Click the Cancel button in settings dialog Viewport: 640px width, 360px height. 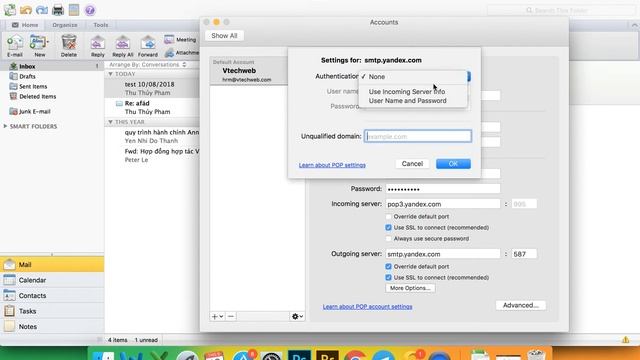click(412, 164)
